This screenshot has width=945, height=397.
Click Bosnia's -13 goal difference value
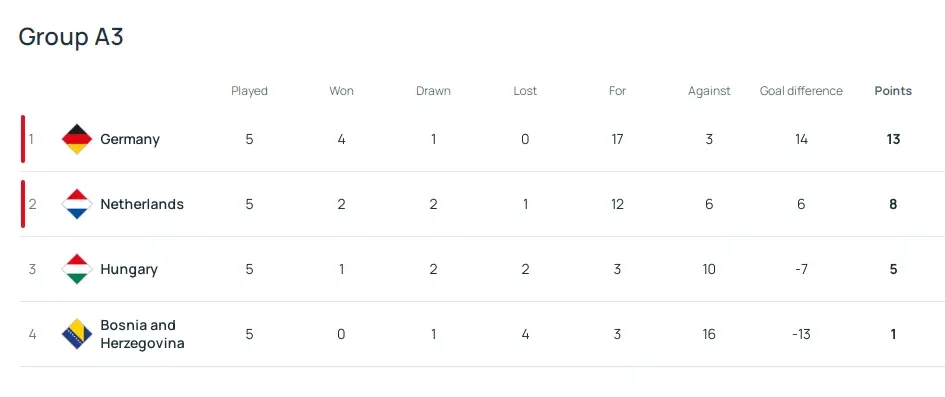[x=801, y=334]
